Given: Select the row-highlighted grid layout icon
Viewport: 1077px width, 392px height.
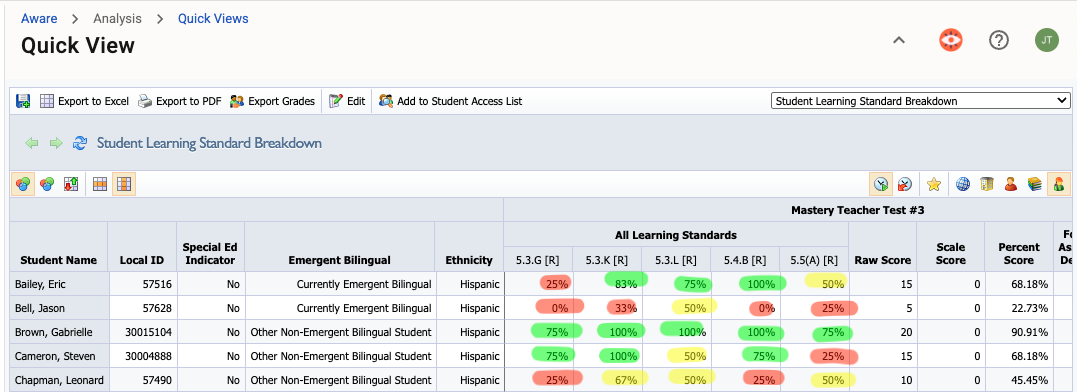Looking at the screenshot, I should coord(100,184).
